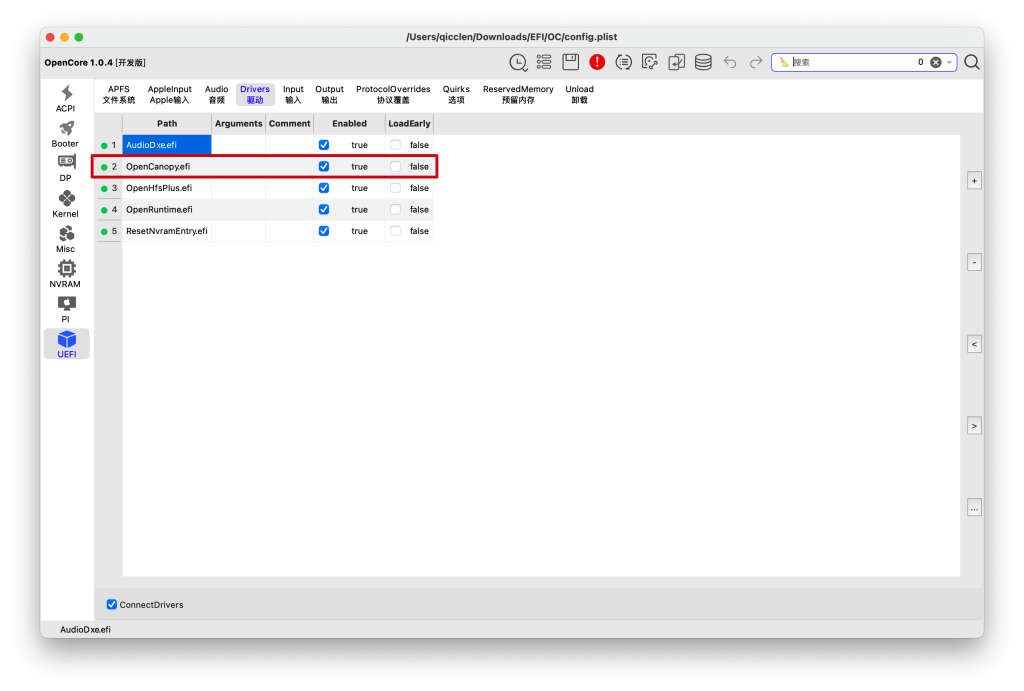1024x691 pixels.
Task: Open the Misc section
Action: [65, 239]
